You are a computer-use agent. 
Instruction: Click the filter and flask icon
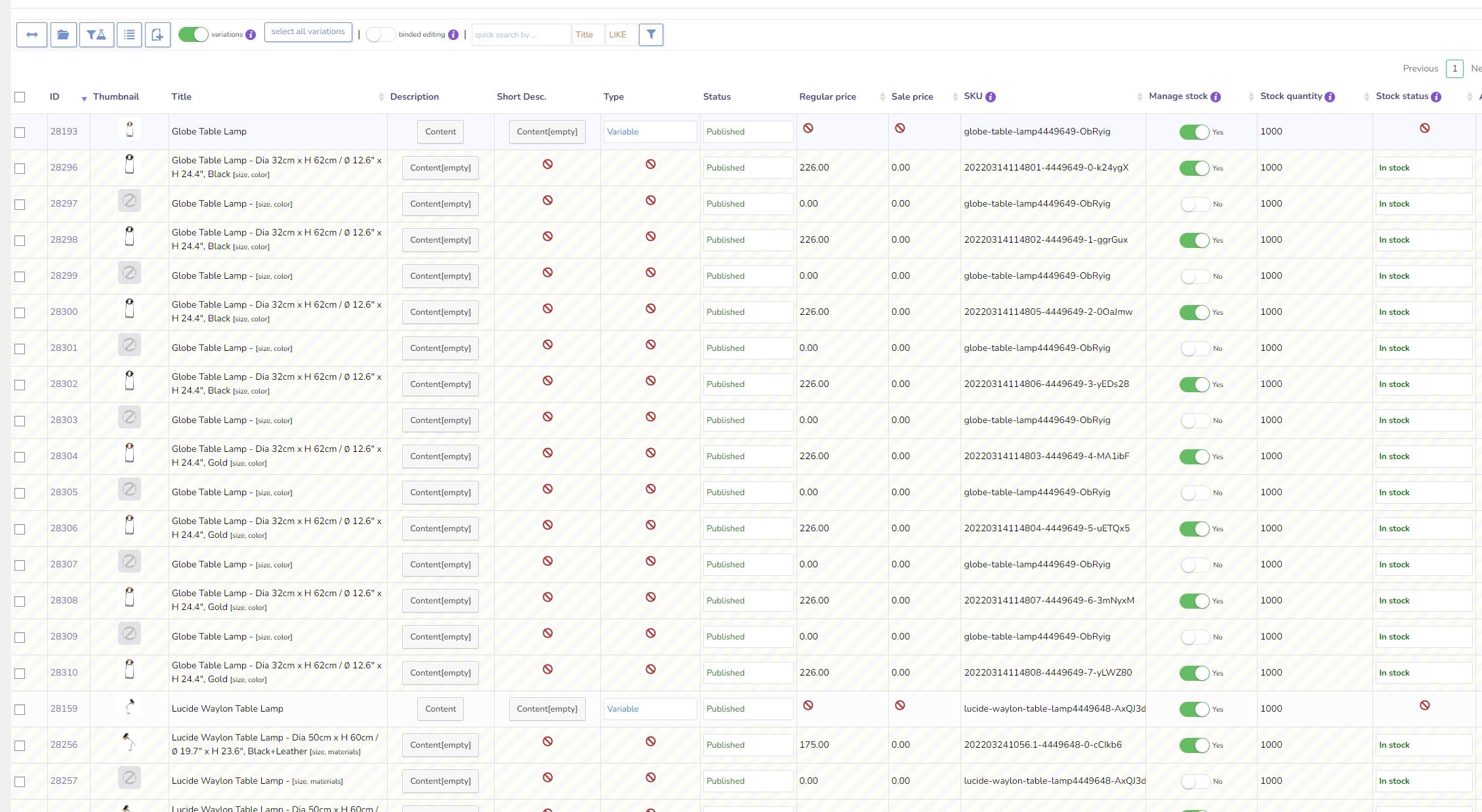click(96, 35)
